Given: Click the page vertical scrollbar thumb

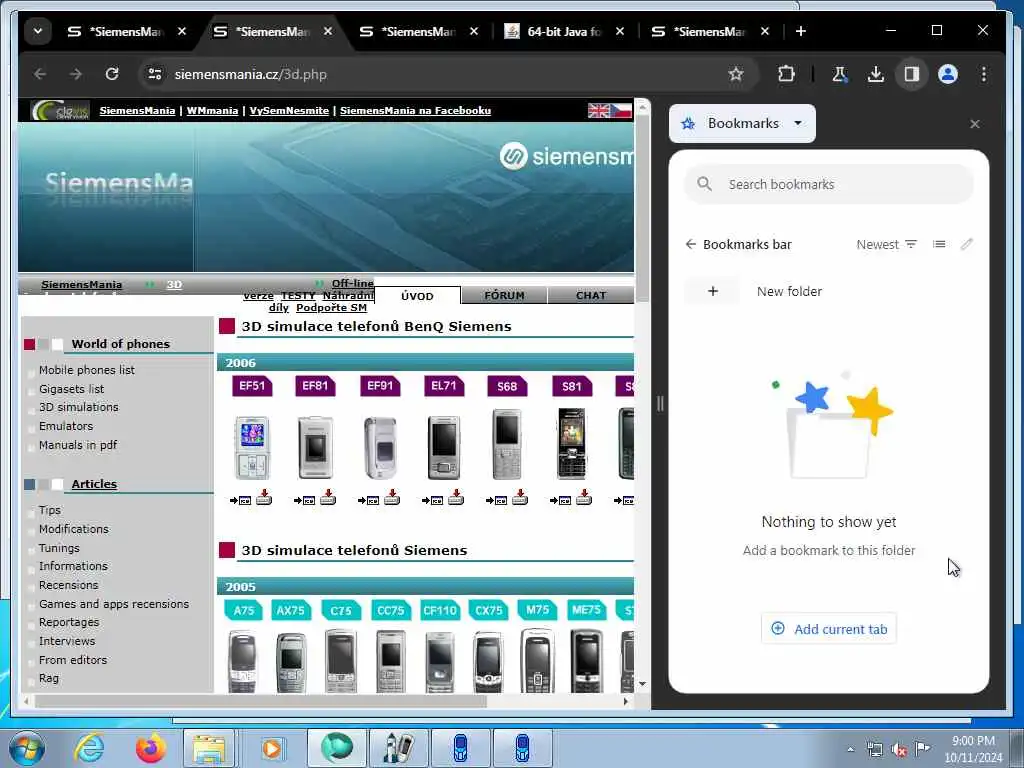Looking at the screenshot, I should 642,208.
